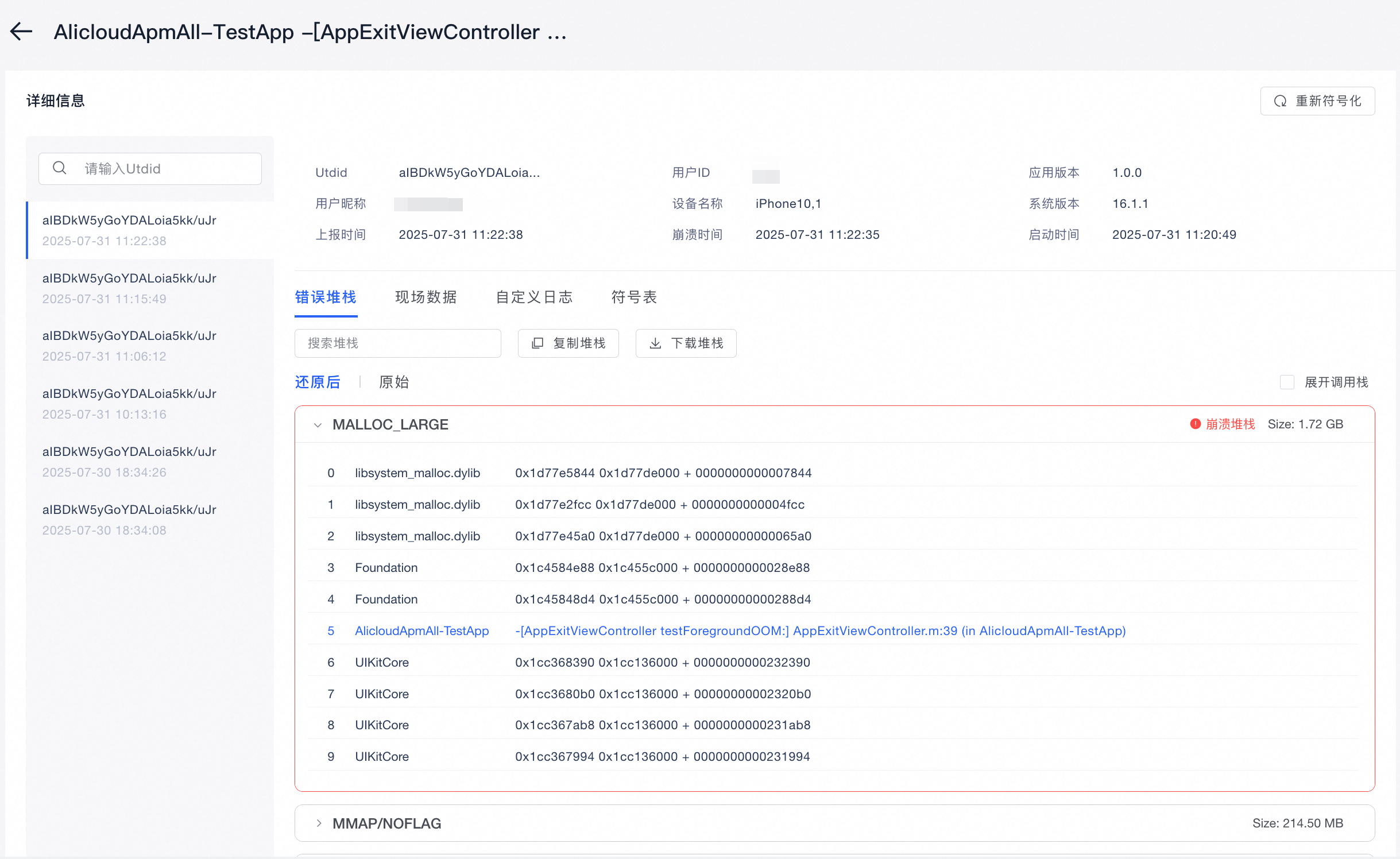The image size is (1400, 859).
Task: Click UIKitCore frame 6 address 0x1cc368390
Action: tap(555, 662)
